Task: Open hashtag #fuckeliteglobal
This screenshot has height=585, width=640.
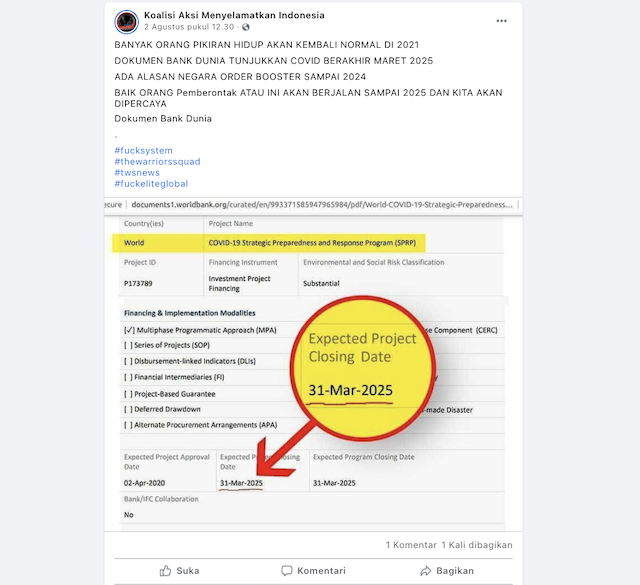Action: point(151,183)
